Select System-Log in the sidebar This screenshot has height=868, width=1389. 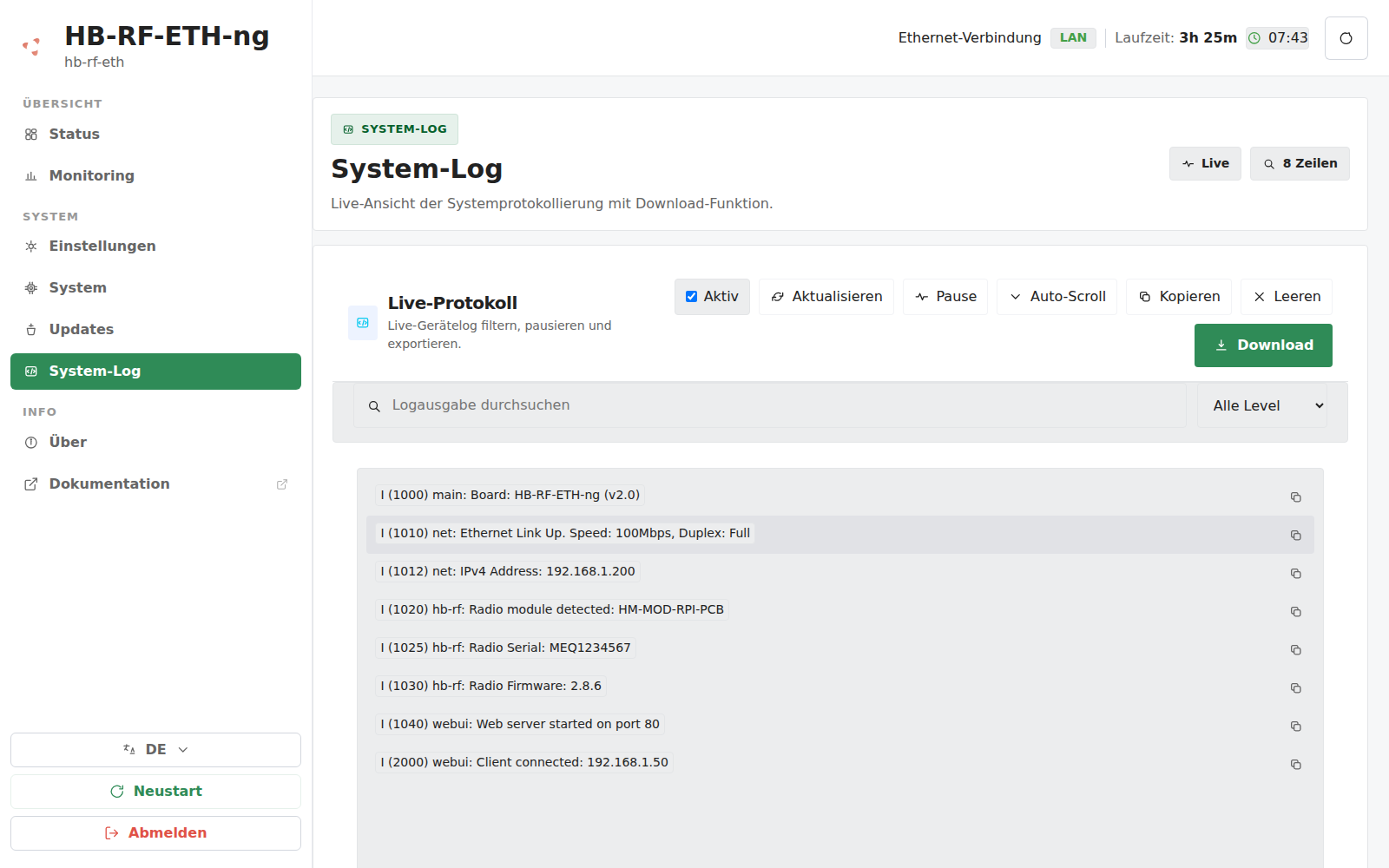pyautogui.click(x=155, y=372)
